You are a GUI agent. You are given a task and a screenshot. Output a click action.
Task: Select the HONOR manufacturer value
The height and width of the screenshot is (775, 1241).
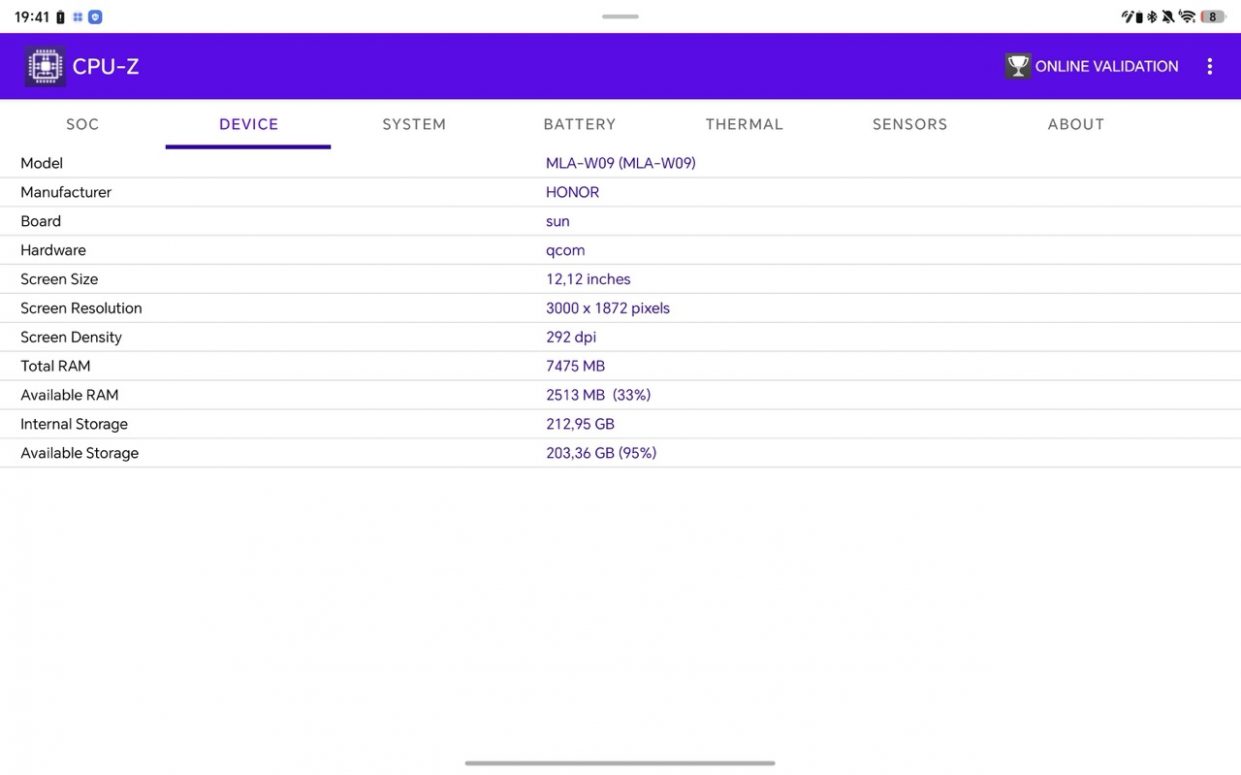(573, 192)
